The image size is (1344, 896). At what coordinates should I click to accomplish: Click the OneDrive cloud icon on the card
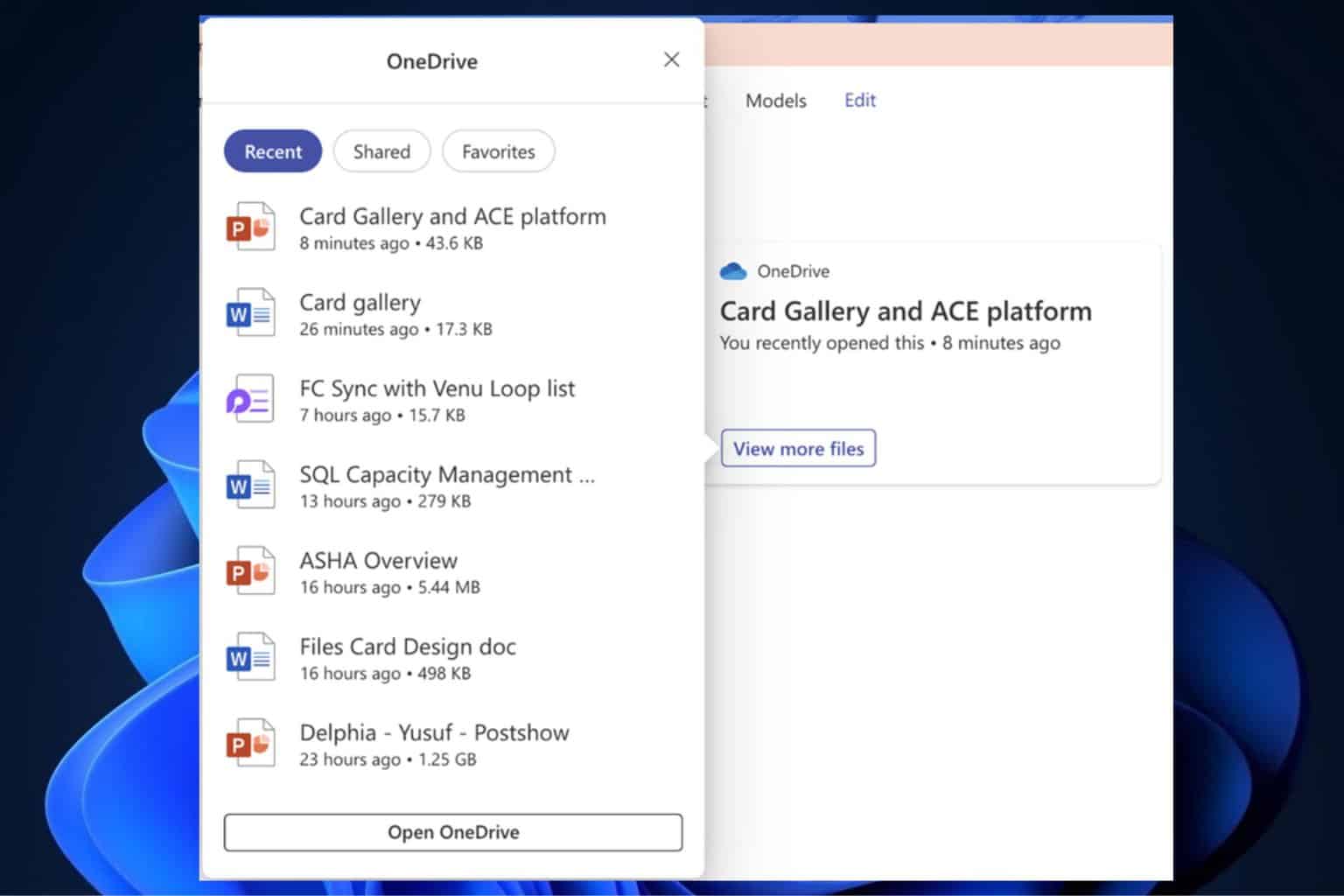733,271
